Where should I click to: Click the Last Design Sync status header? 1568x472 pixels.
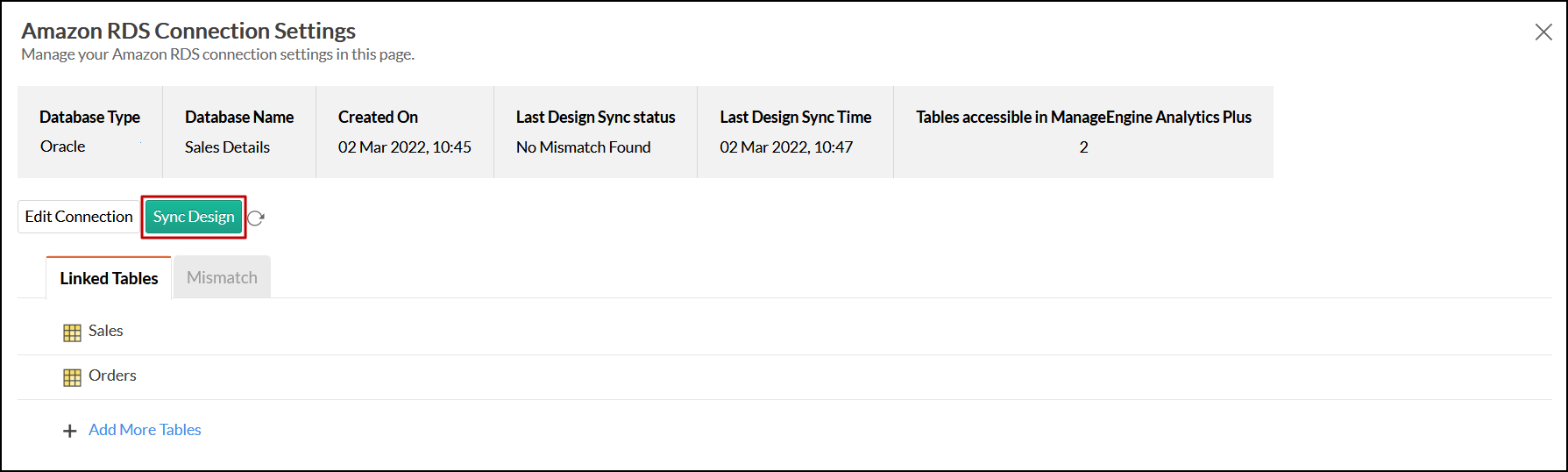pos(595,117)
